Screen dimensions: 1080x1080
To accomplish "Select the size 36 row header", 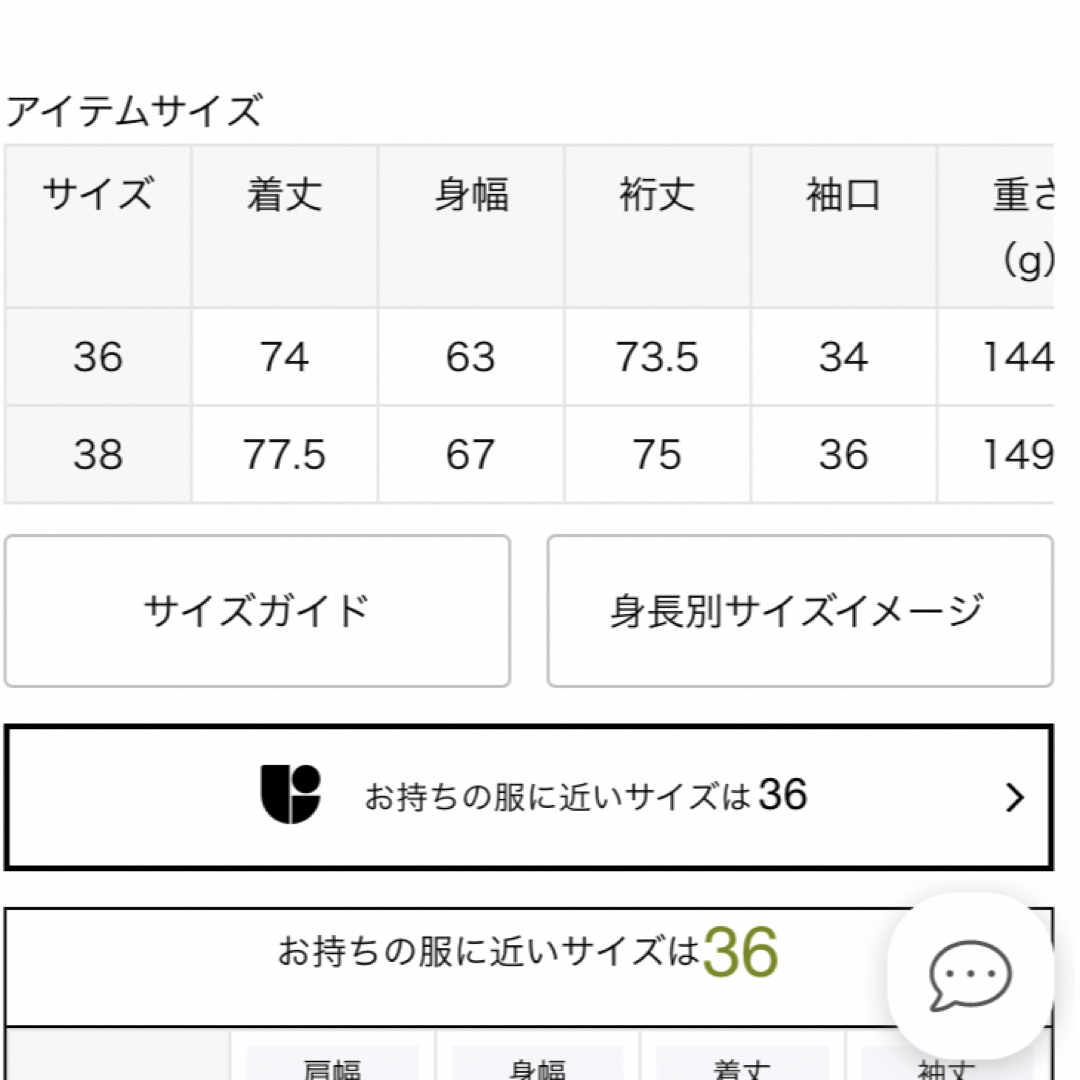I will pos(98,357).
